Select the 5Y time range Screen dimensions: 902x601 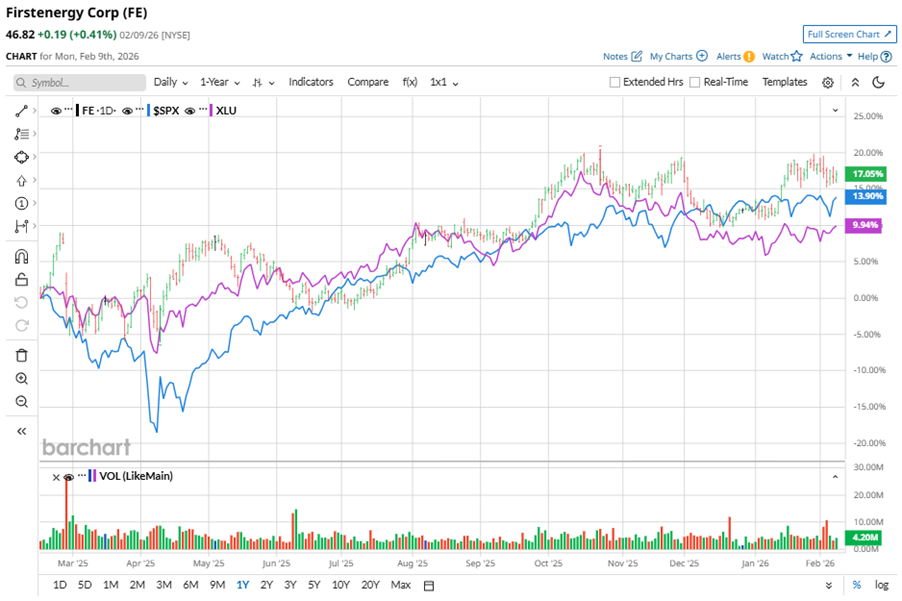click(x=314, y=585)
